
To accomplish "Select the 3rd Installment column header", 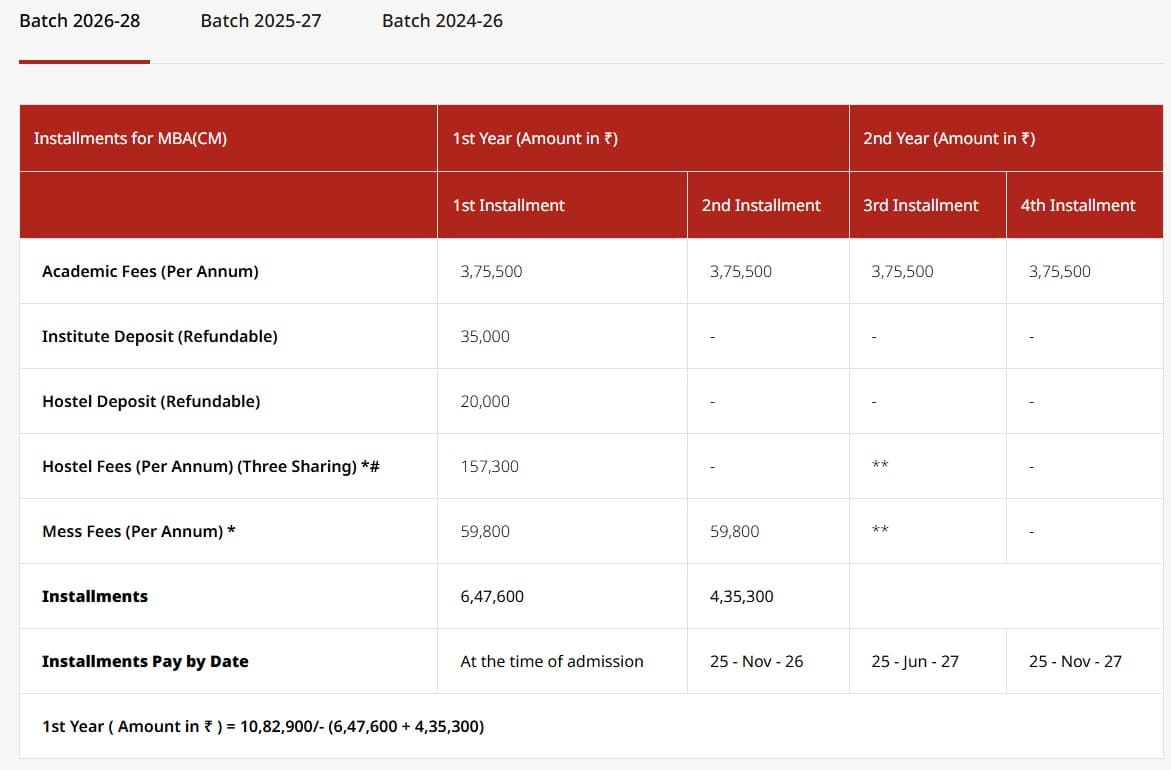I will 921,205.
